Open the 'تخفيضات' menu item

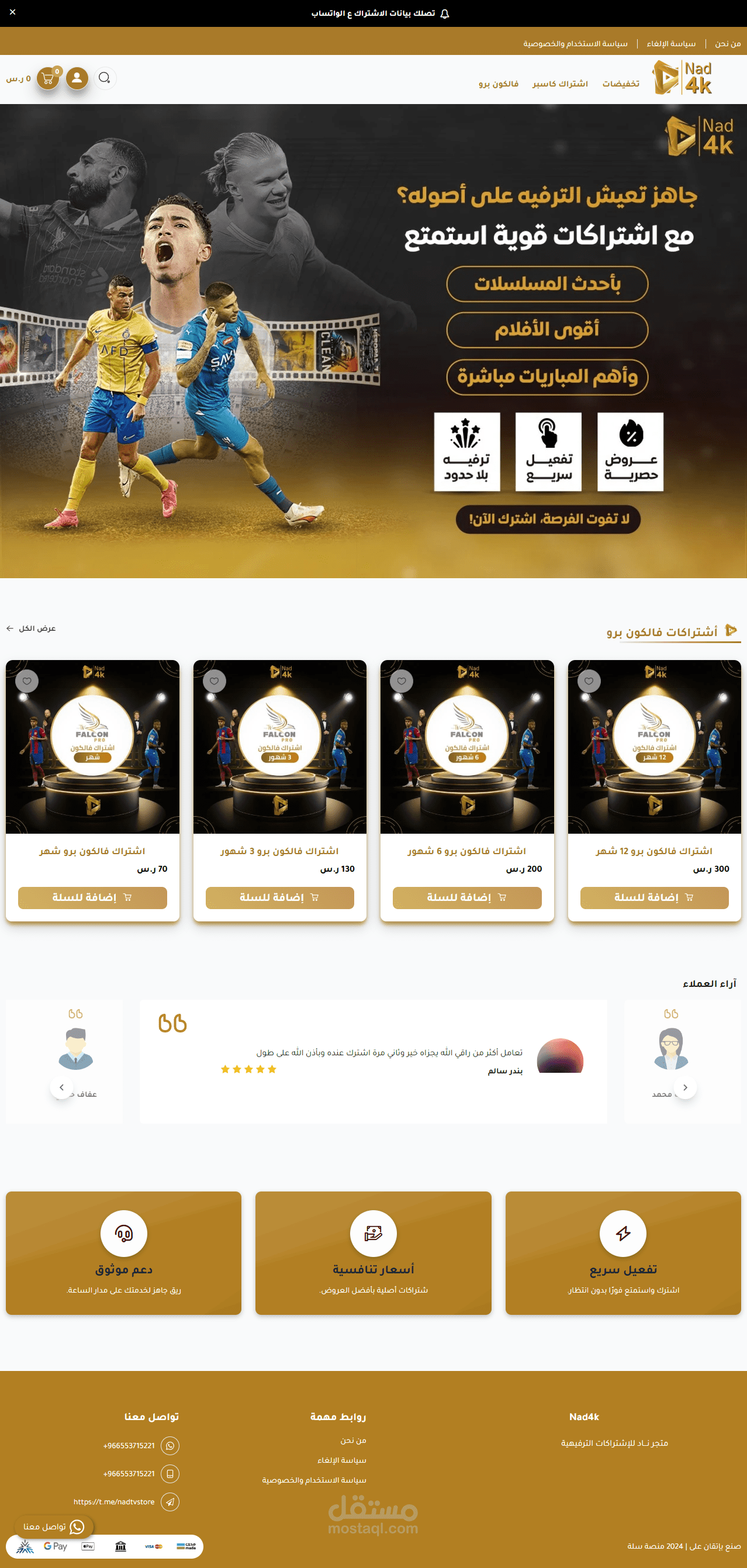coord(620,84)
